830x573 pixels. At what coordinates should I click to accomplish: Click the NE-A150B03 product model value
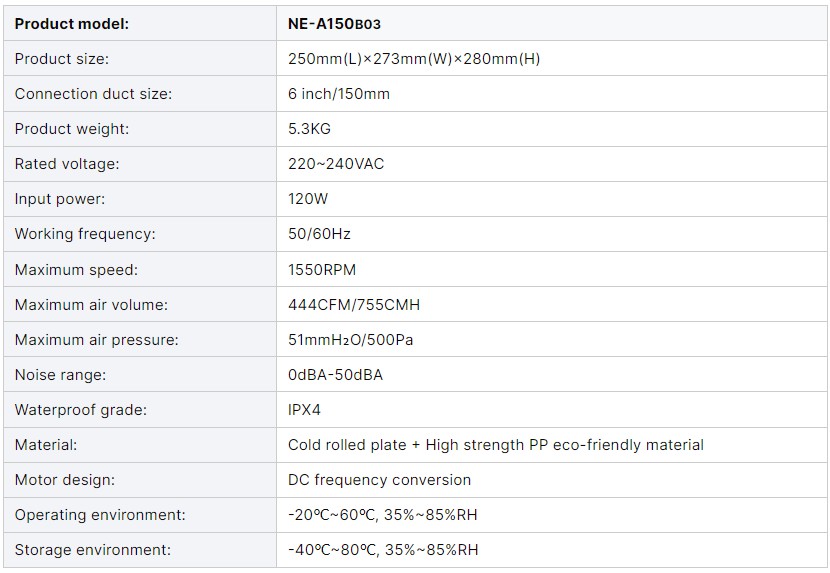tap(334, 24)
